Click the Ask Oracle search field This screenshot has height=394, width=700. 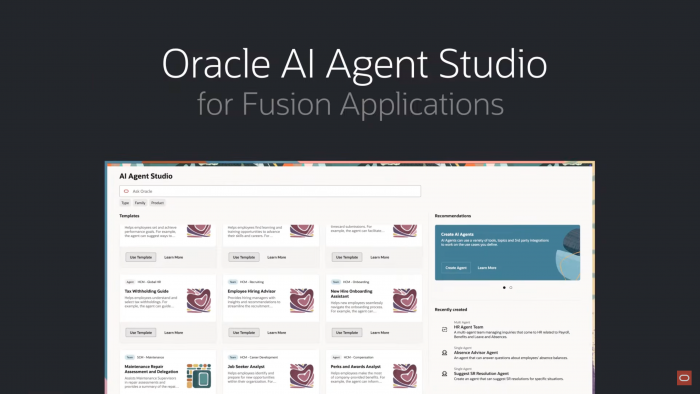click(x=270, y=191)
